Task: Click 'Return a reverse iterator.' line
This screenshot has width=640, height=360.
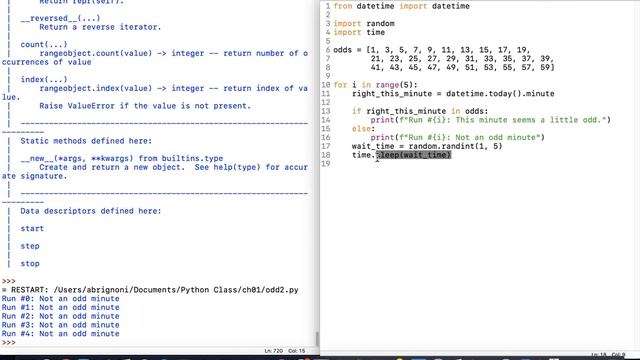Action: (x=100, y=27)
